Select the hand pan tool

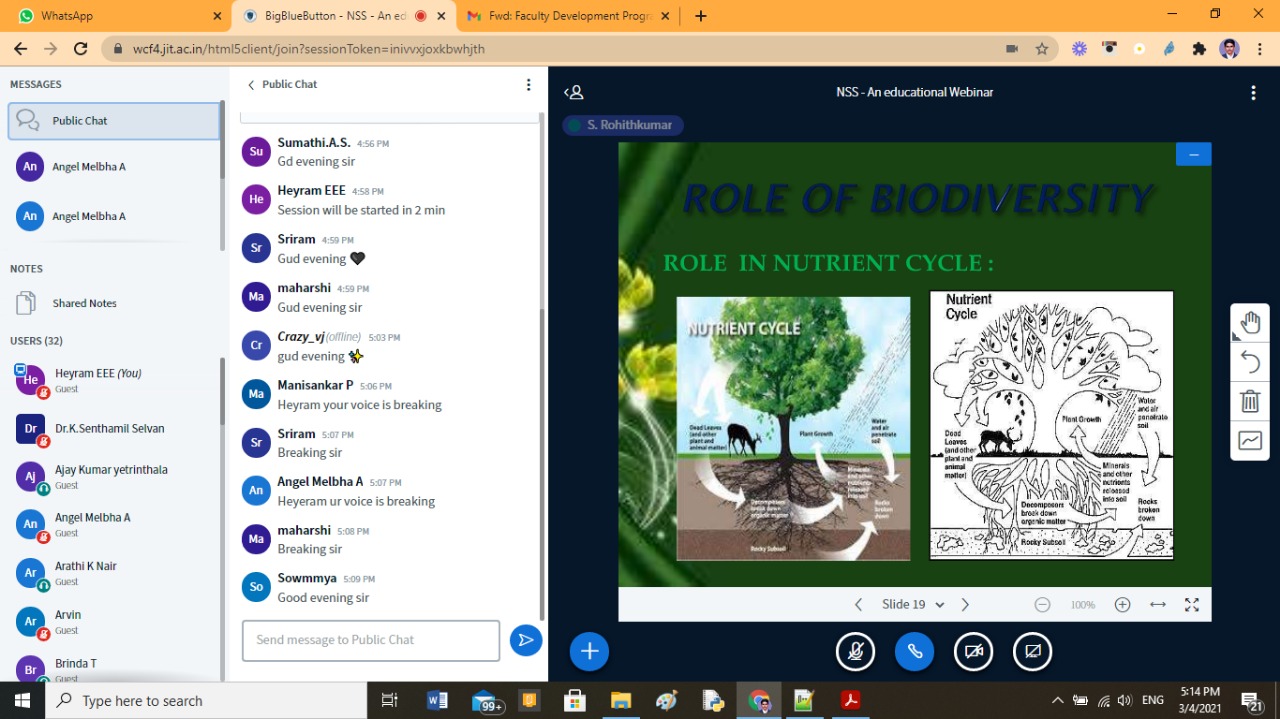(x=1249, y=321)
